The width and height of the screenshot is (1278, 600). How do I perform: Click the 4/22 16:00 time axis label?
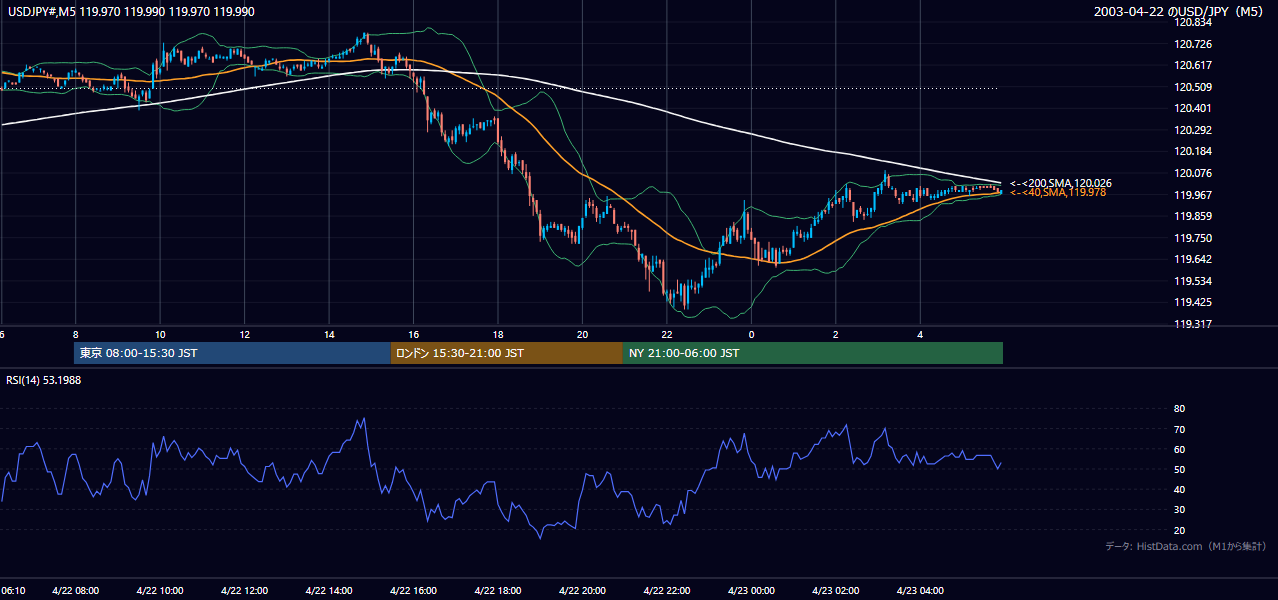coord(413,591)
